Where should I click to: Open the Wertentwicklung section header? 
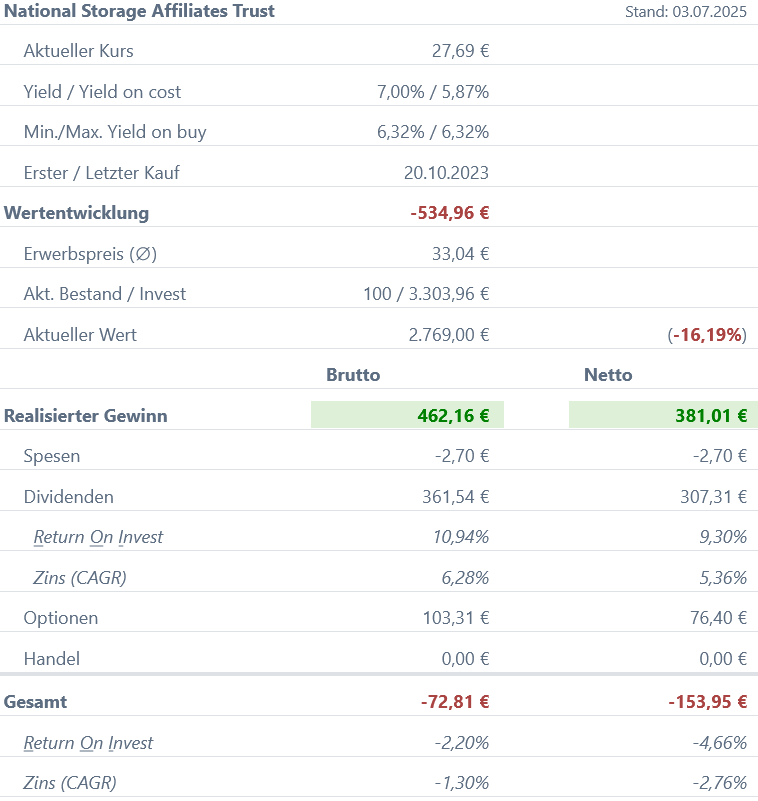[77, 213]
